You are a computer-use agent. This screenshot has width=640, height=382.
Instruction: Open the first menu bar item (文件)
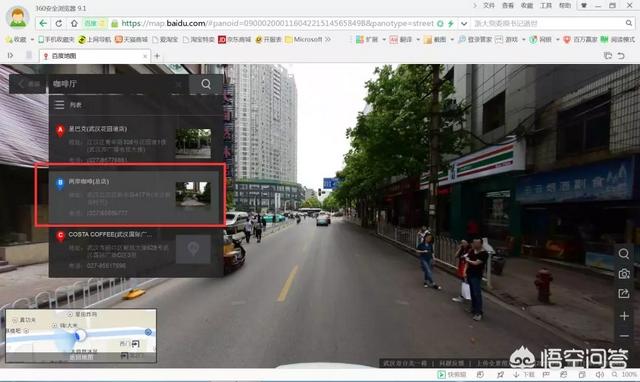489,6
